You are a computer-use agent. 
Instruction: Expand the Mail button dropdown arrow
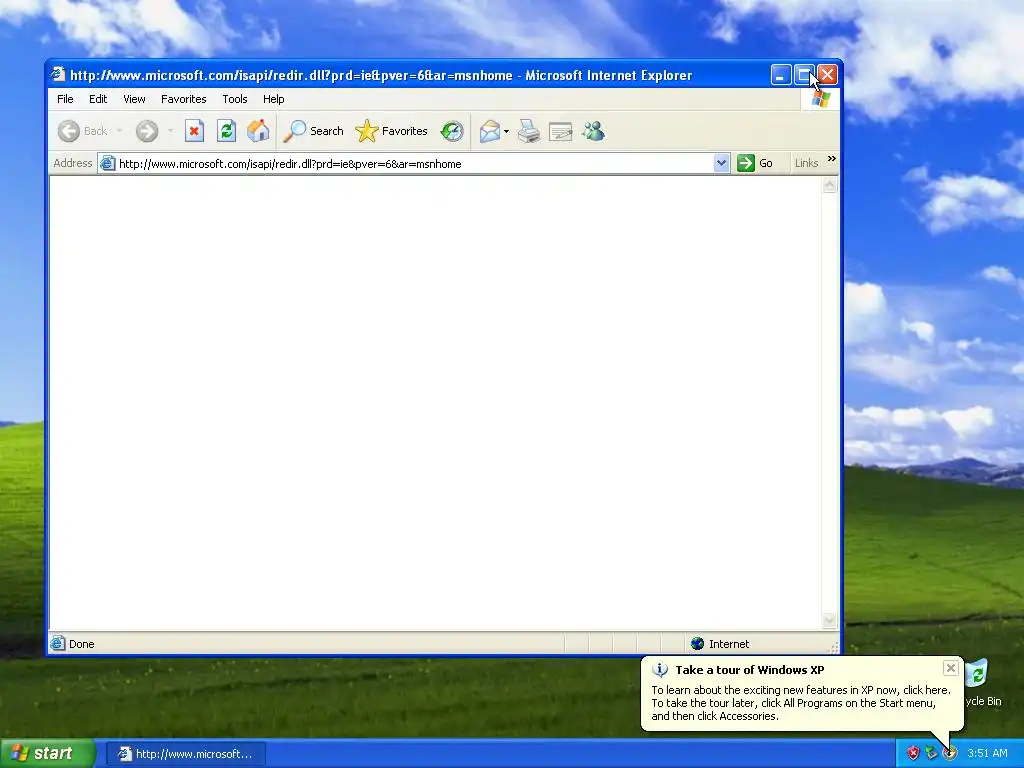click(x=506, y=131)
